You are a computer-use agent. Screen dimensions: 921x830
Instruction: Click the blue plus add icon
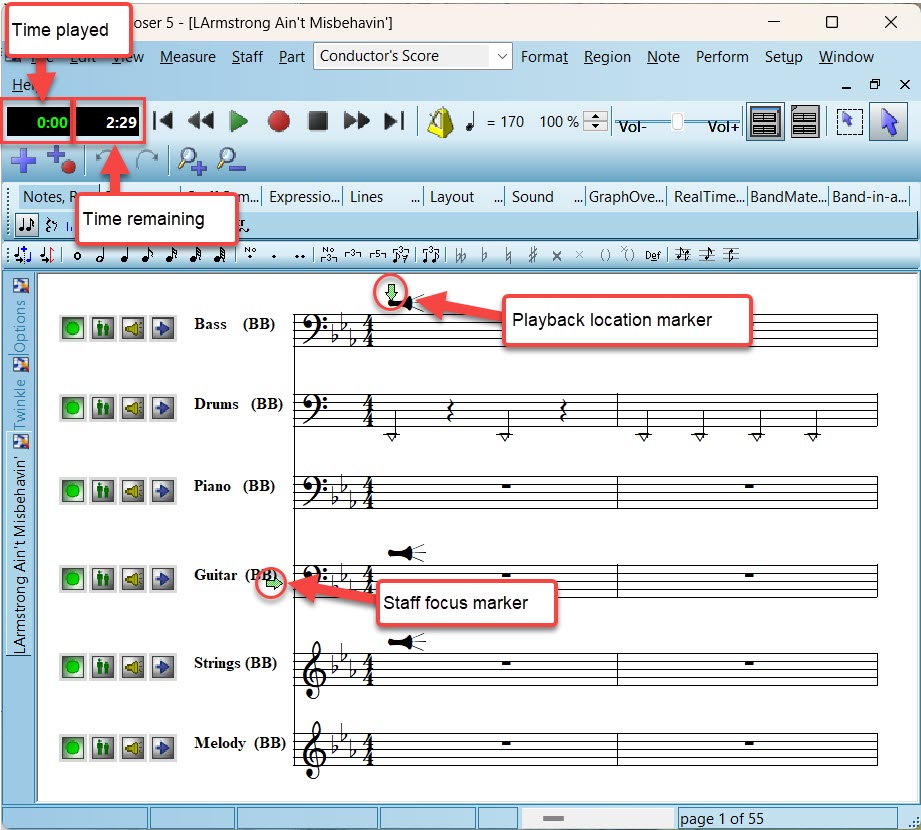(23, 159)
